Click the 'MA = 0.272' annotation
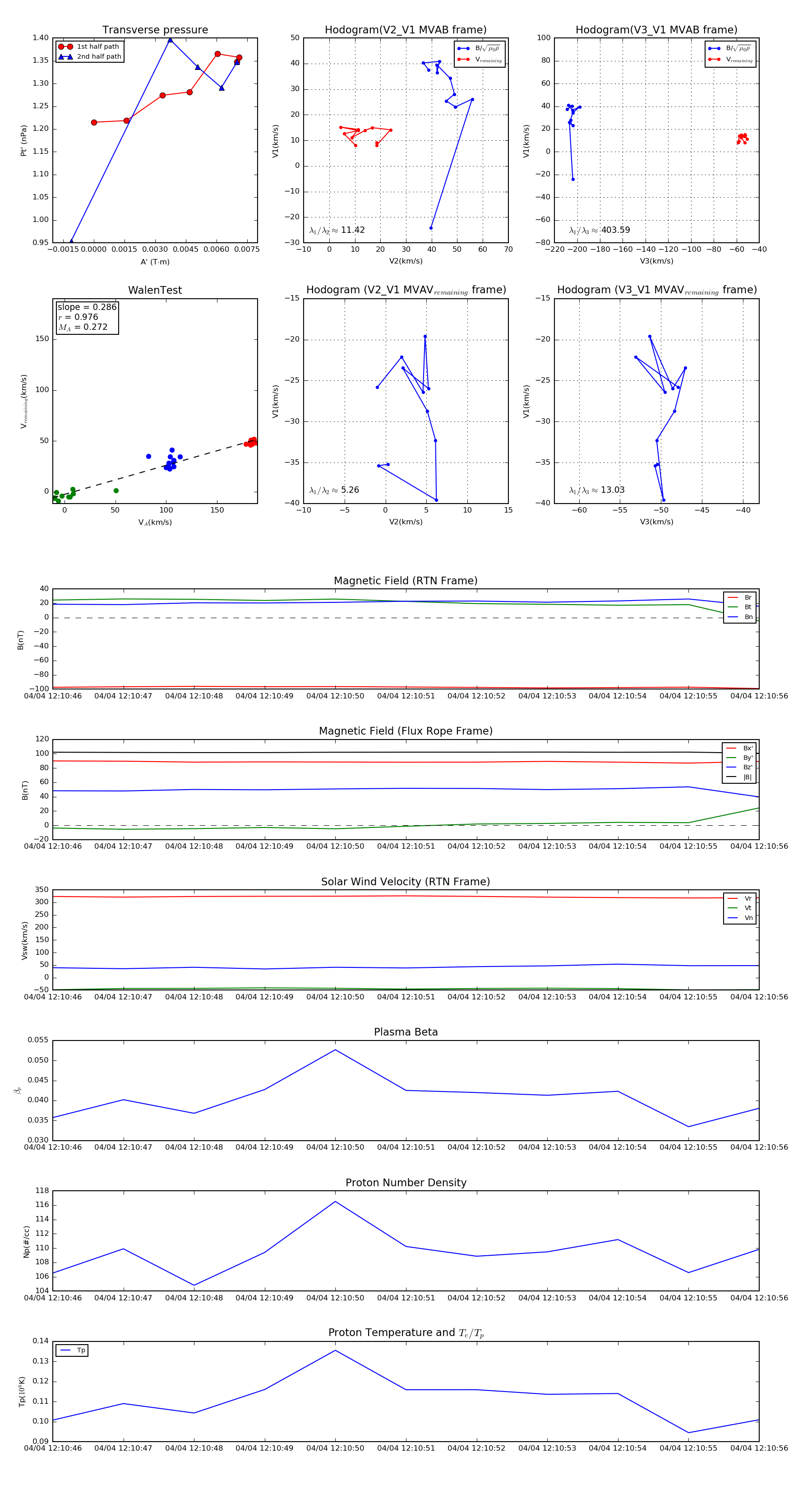The image size is (812, 1489). (x=83, y=327)
